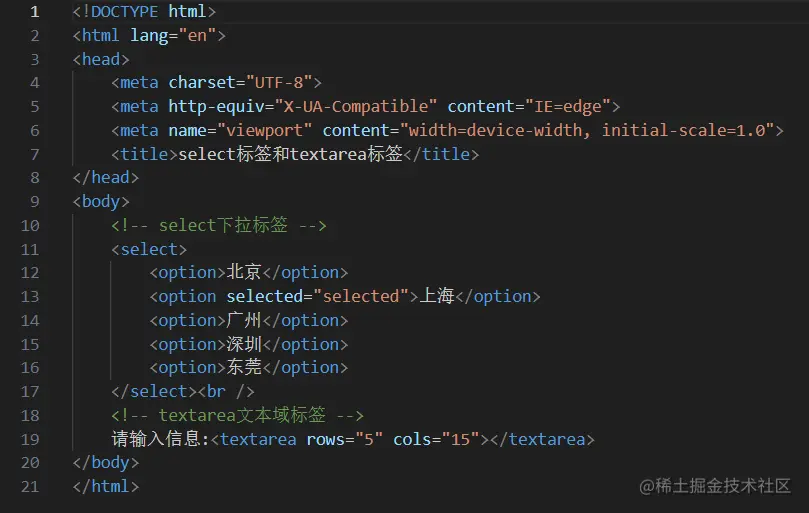Click line number 13 in the gutter

tap(29, 296)
